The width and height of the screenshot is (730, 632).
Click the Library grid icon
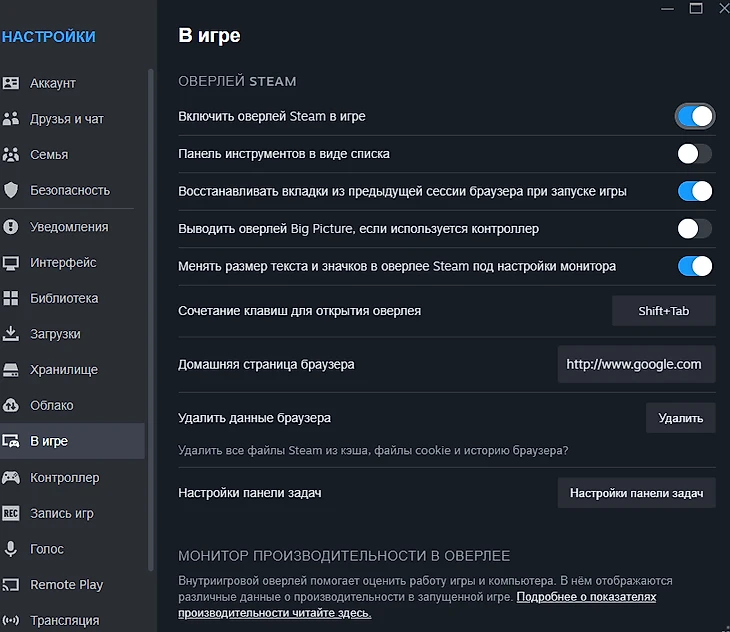(12, 298)
